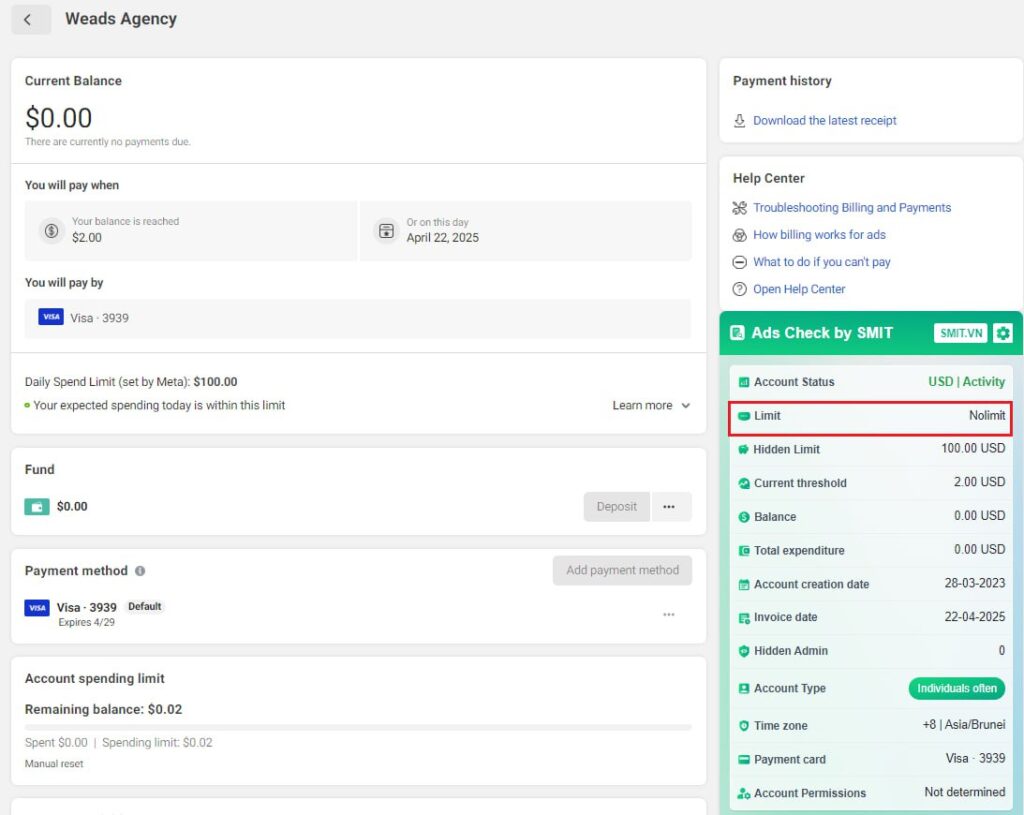The height and width of the screenshot is (815, 1024).
Task: Click the USD | Activity status value
Action: [967, 382]
